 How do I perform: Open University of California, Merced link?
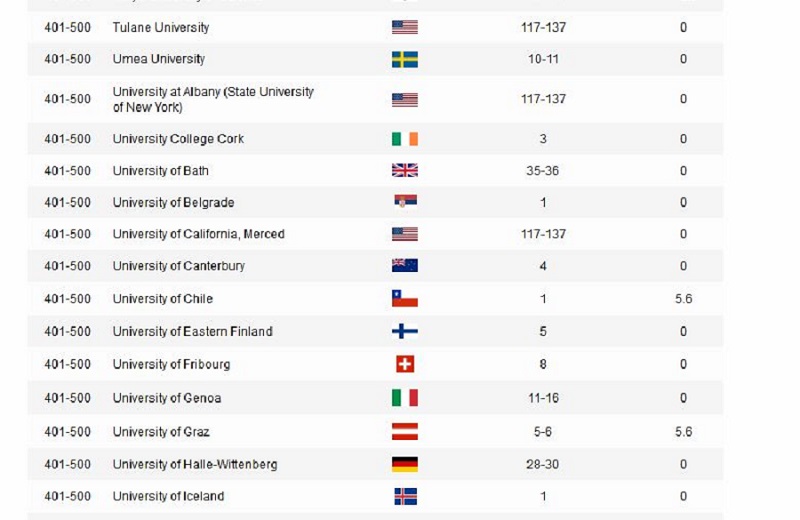(x=198, y=234)
